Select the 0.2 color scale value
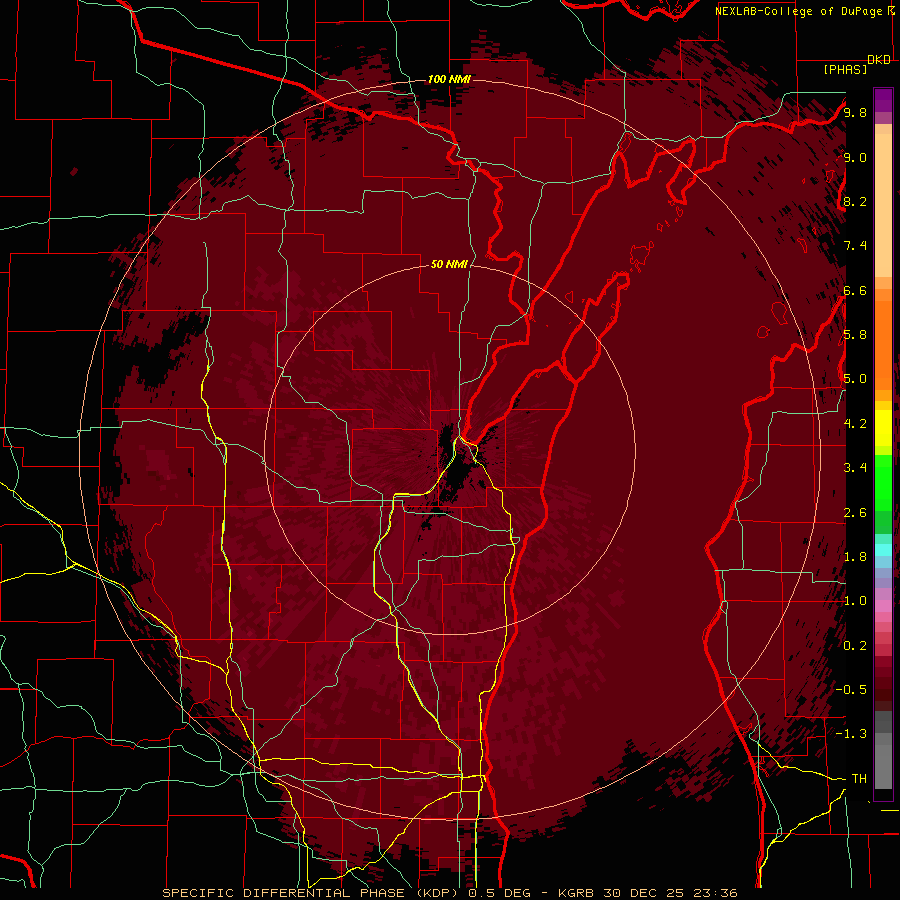The width and height of the screenshot is (900, 900). coord(855,646)
